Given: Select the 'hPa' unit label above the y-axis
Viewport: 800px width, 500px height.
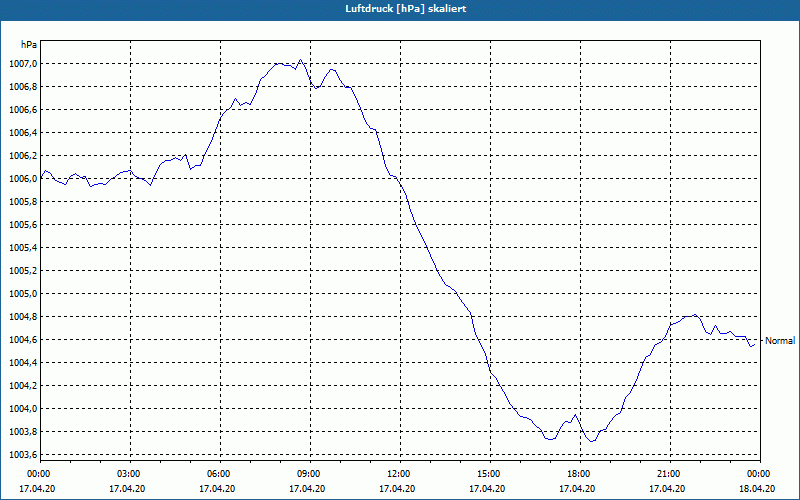Looking at the screenshot, I should pyautogui.click(x=29, y=45).
